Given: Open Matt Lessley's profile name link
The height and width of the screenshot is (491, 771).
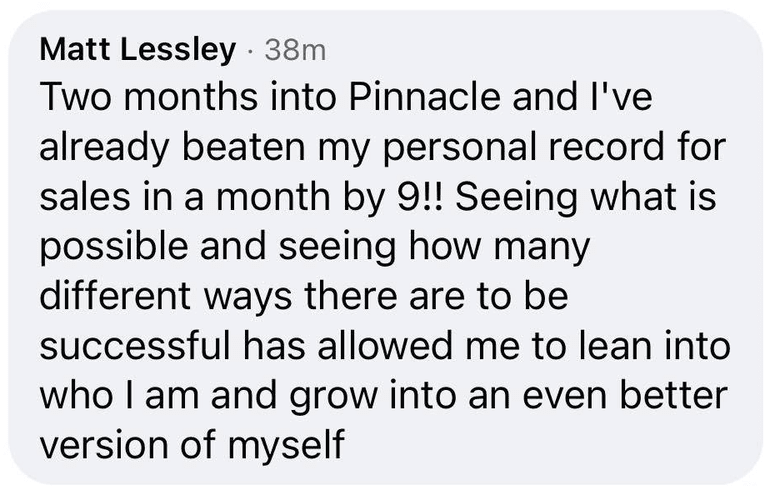Looking at the screenshot, I should point(138,48).
